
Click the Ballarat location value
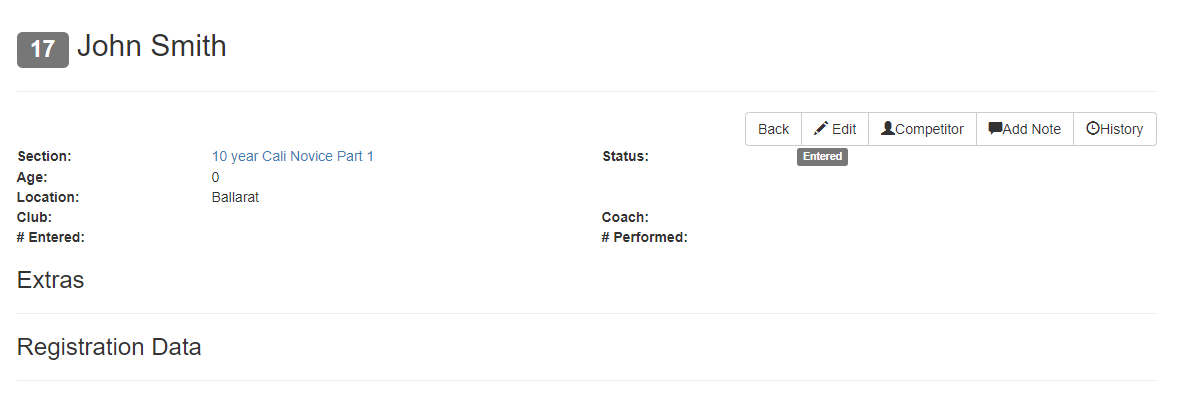(x=236, y=198)
